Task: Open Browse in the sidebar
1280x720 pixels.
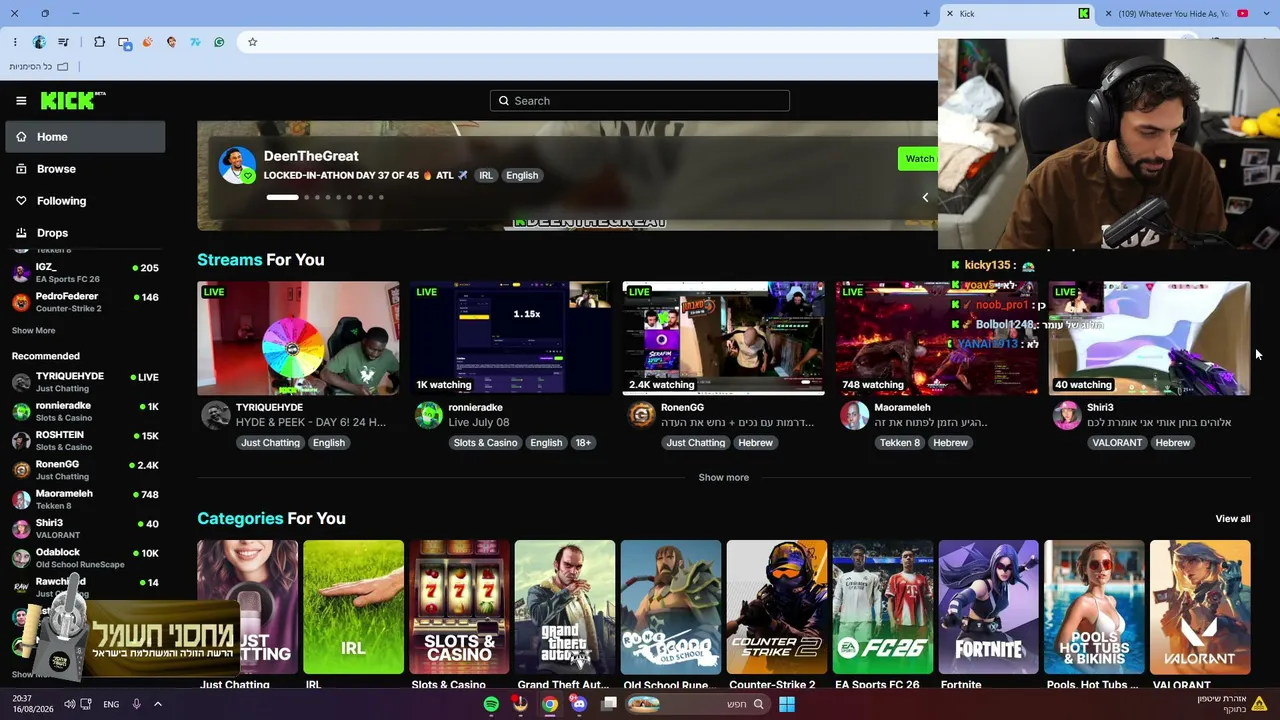Action: (x=85, y=169)
